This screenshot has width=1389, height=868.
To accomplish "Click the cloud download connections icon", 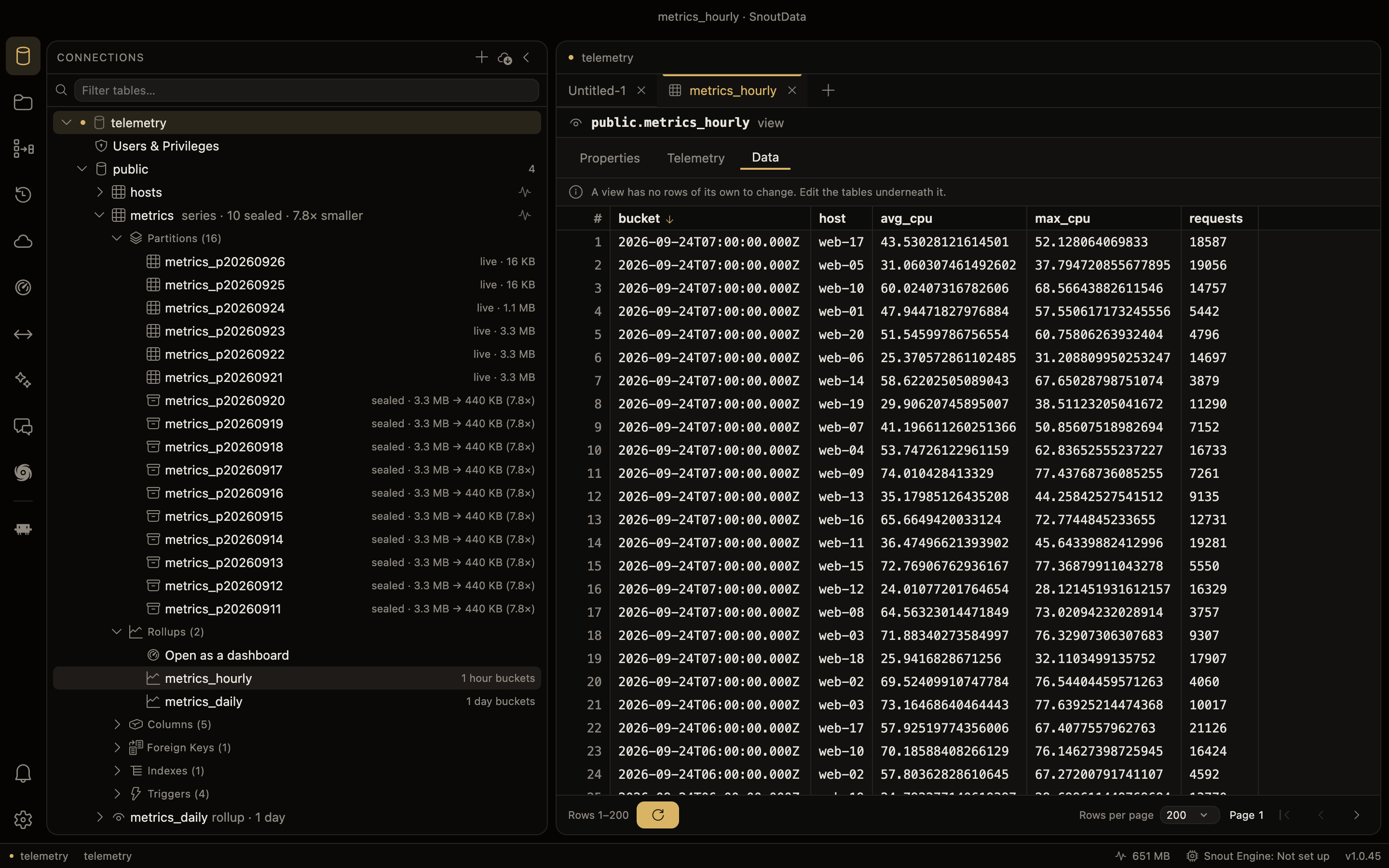I will [504, 57].
